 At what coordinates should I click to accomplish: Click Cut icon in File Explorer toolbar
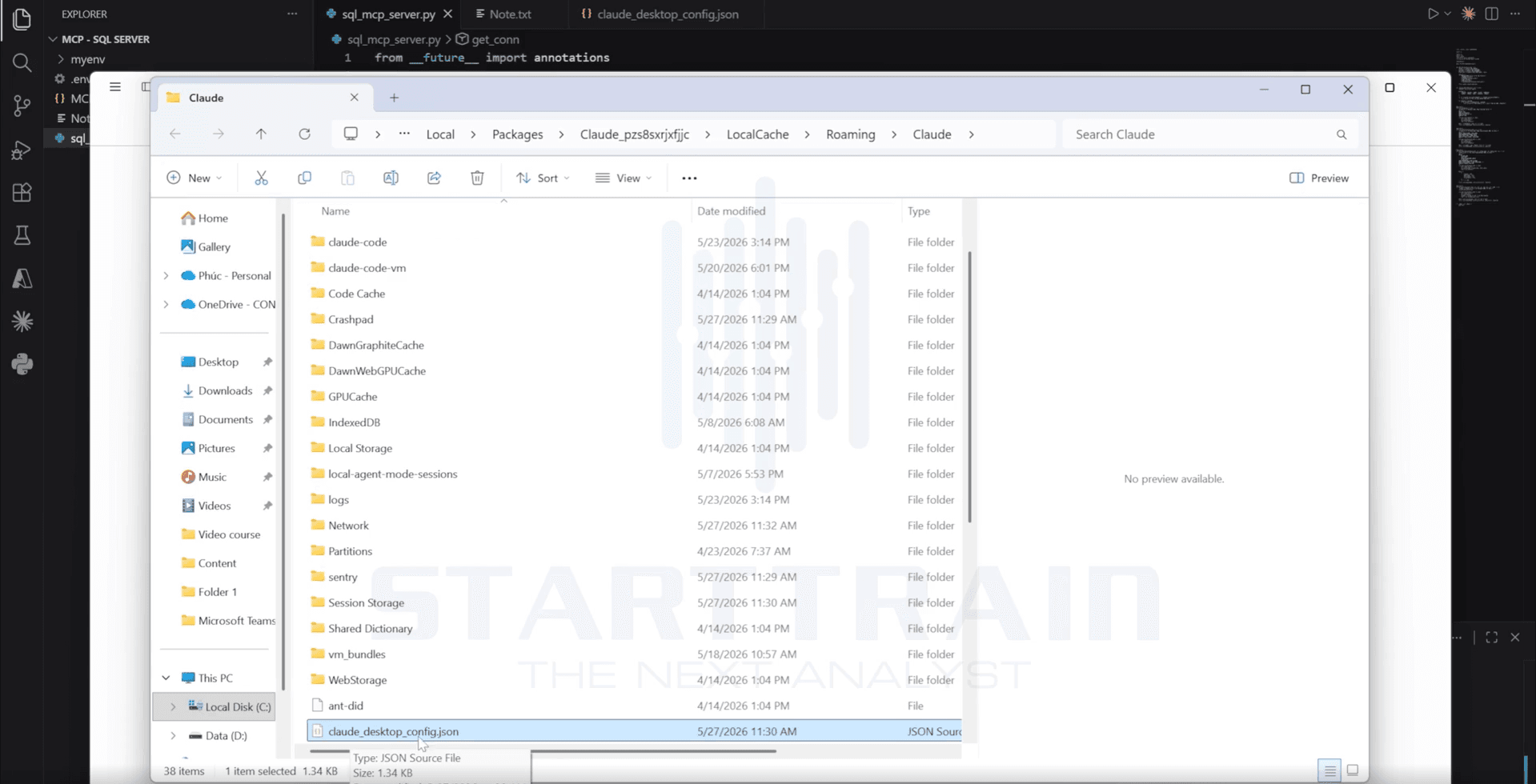click(x=261, y=178)
